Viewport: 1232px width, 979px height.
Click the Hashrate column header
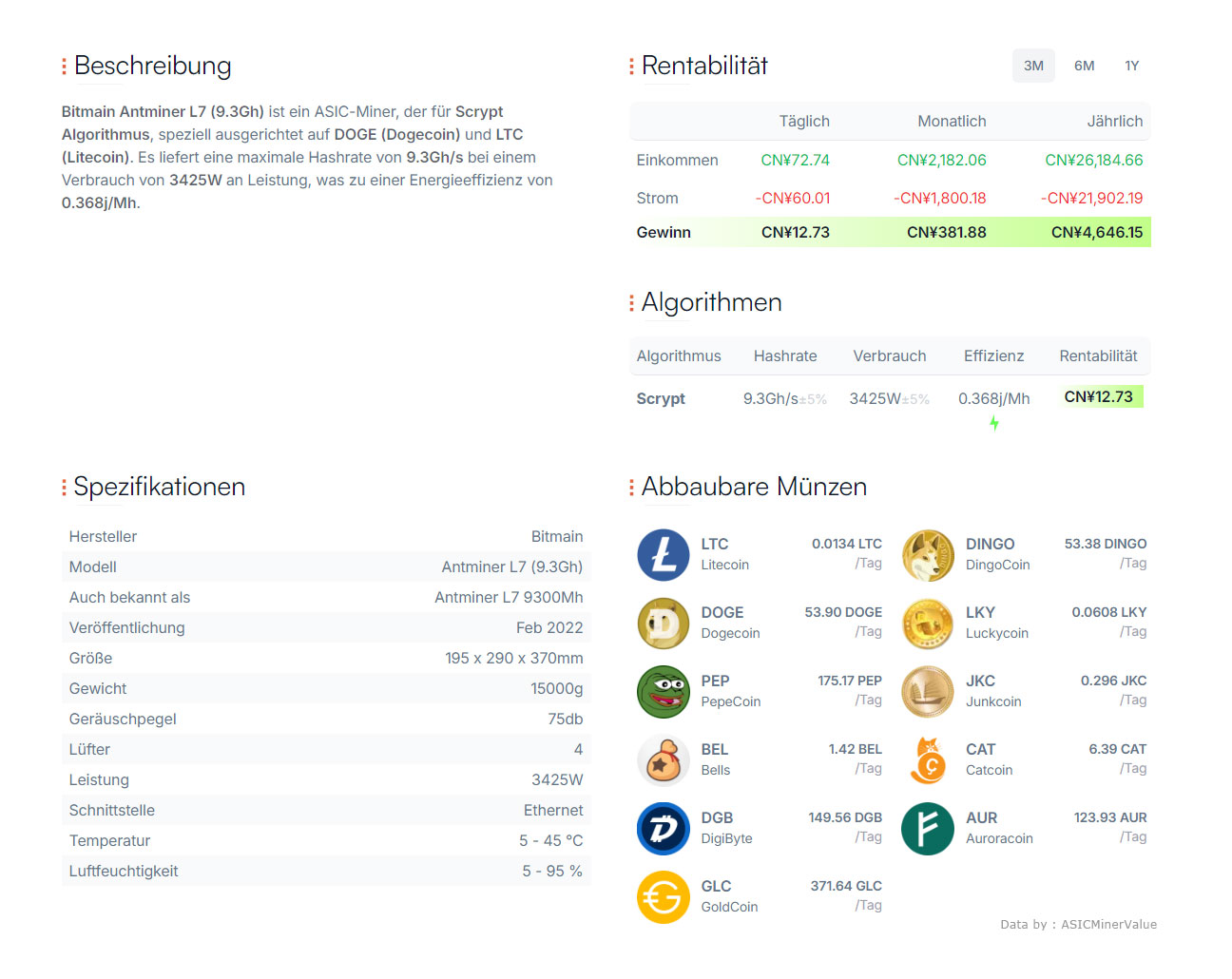click(x=785, y=355)
